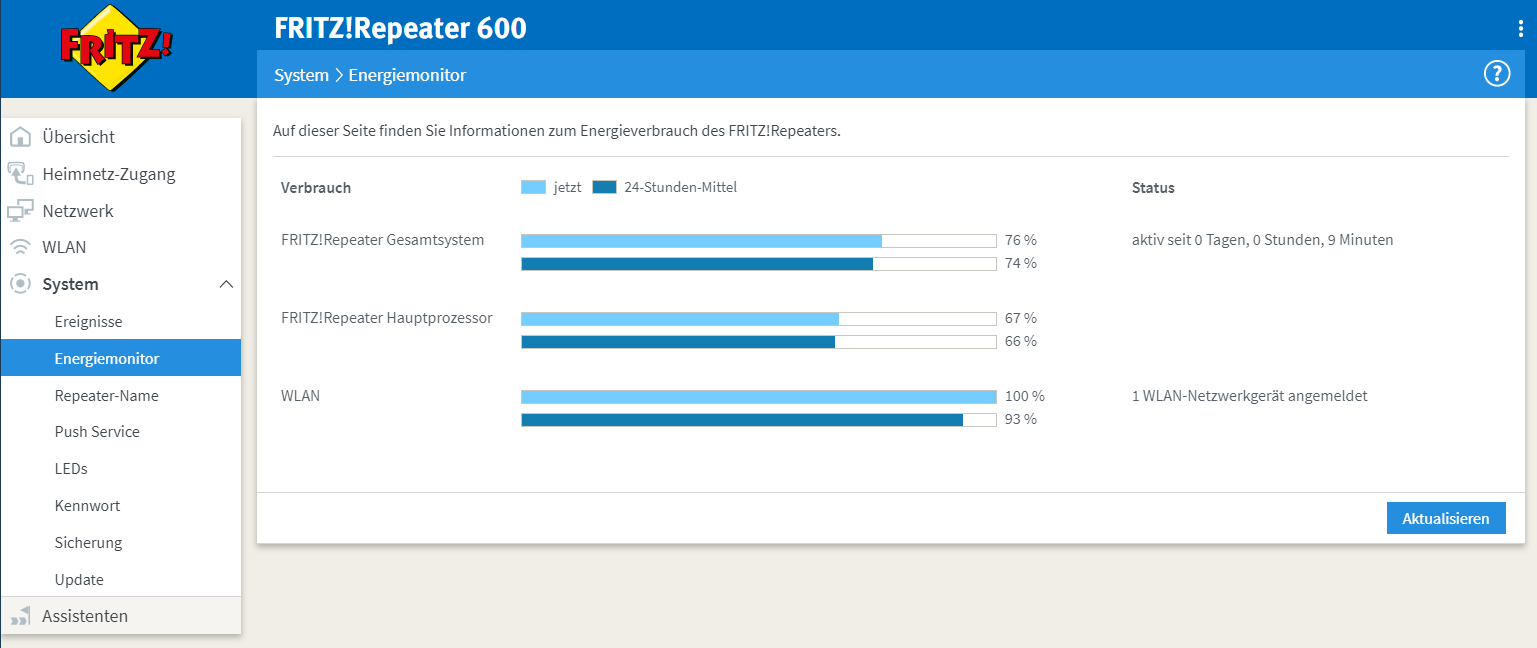Open Heimnetz-Zugang menu entry
Image resolution: width=1537 pixels, height=648 pixels.
click(121, 174)
